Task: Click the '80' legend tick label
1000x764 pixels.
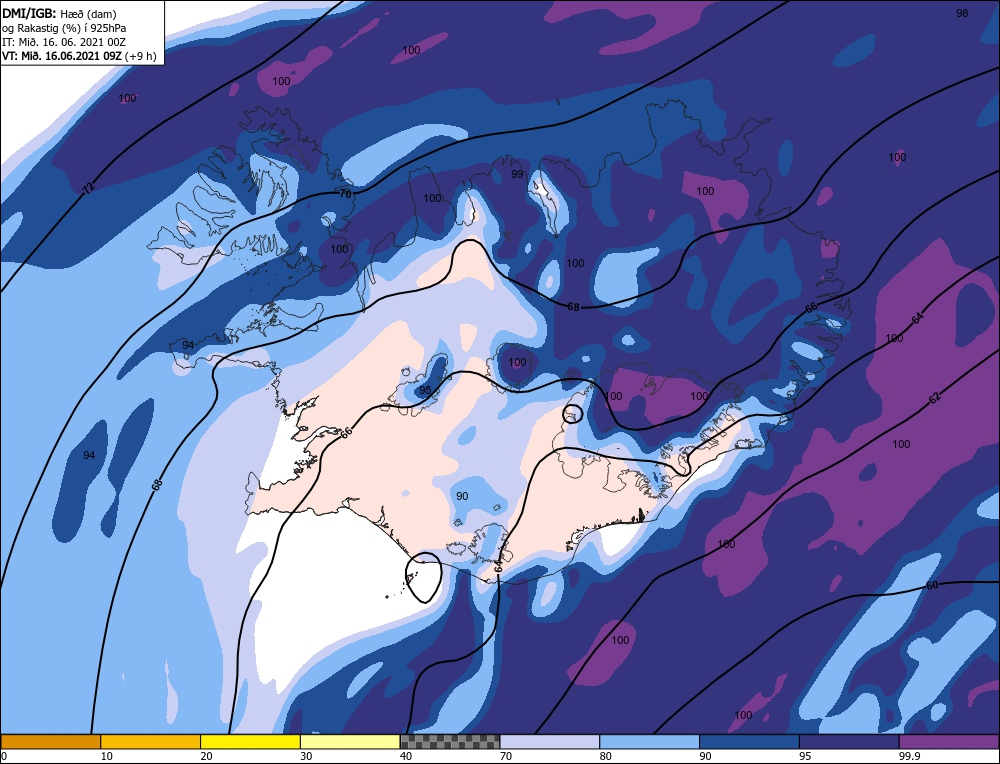Action: tap(605, 756)
